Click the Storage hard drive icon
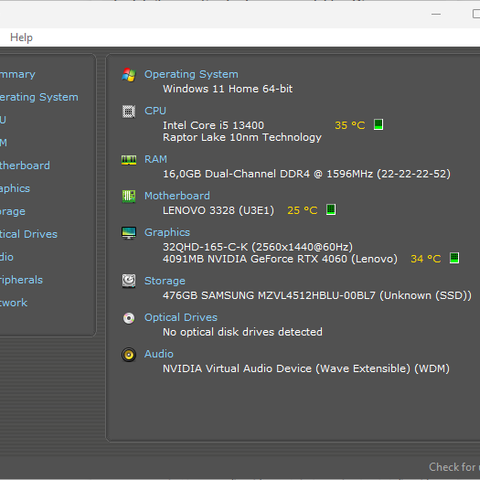 129,281
